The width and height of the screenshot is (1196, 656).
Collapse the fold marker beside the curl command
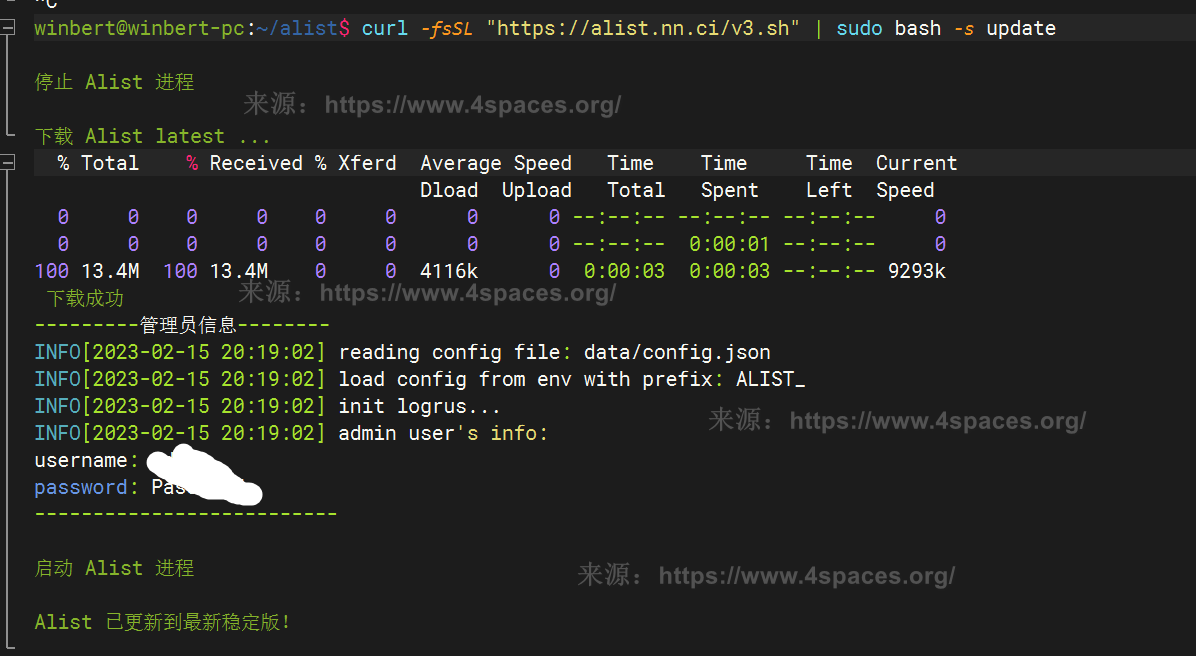(8, 28)
